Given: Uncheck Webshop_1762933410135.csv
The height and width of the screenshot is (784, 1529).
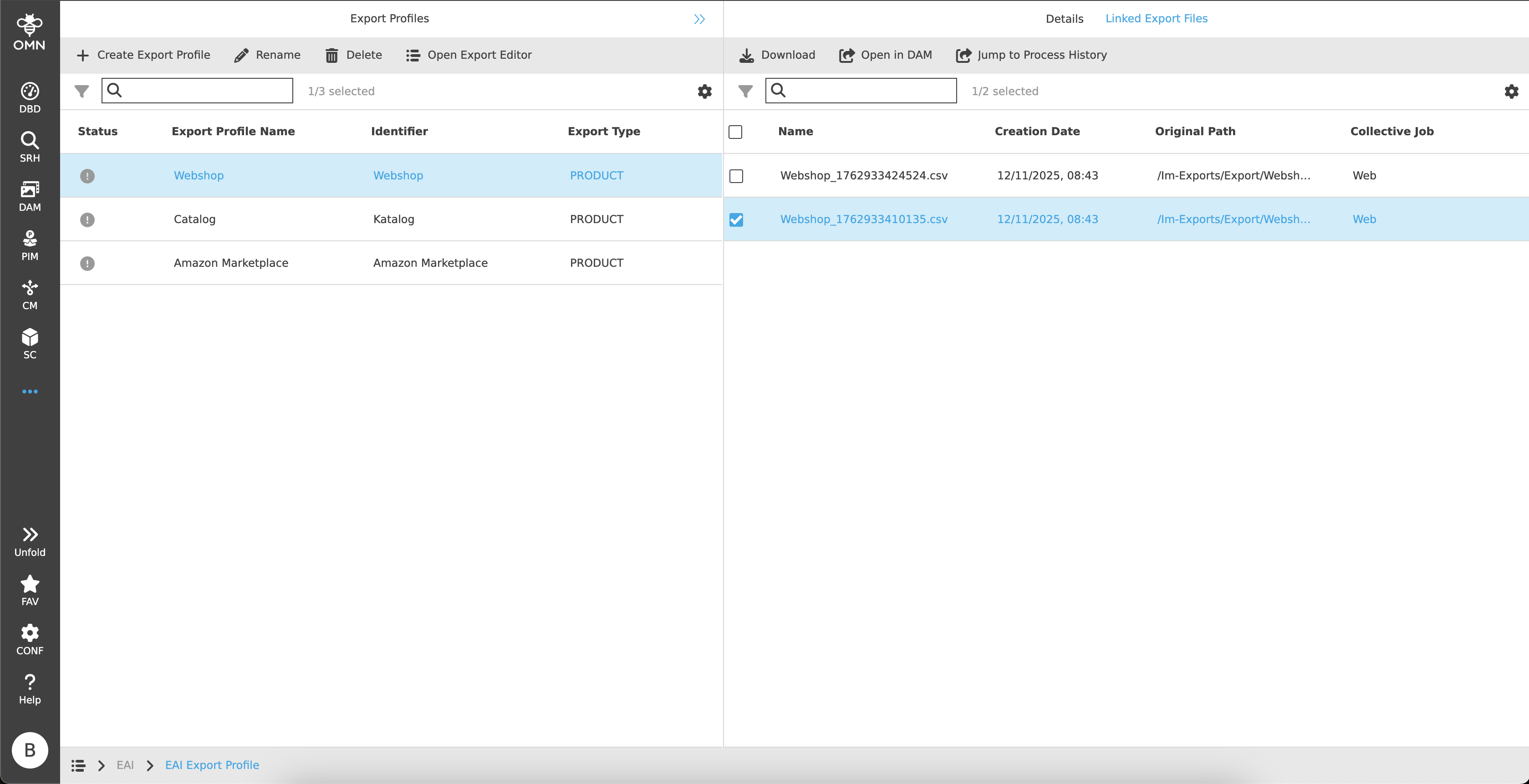Looking at the screenshot, I should coord(736,219).
